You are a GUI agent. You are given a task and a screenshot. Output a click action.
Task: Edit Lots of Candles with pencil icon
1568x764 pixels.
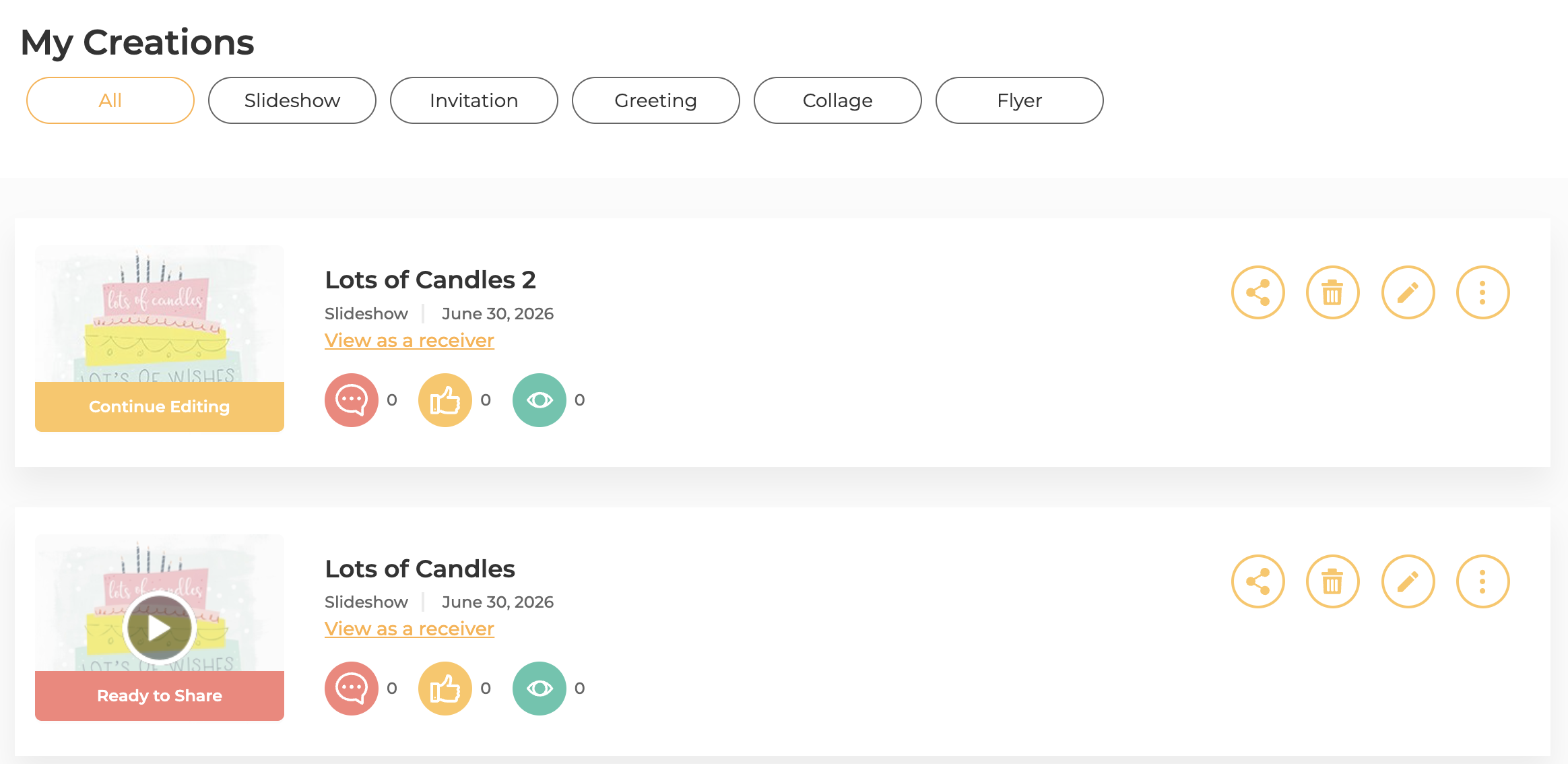click(1408, 581)
